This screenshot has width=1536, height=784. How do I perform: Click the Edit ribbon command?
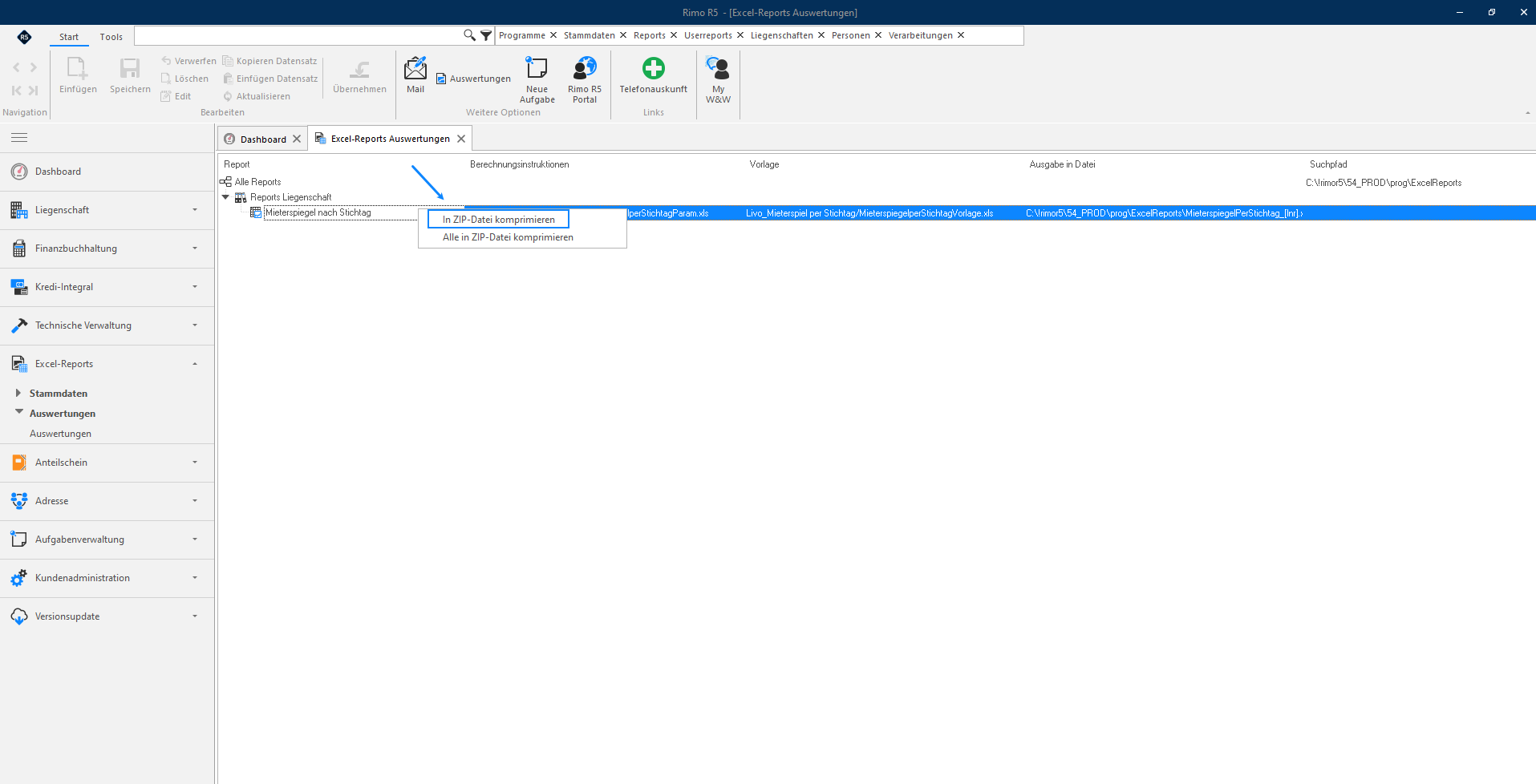tap(176, 96)
